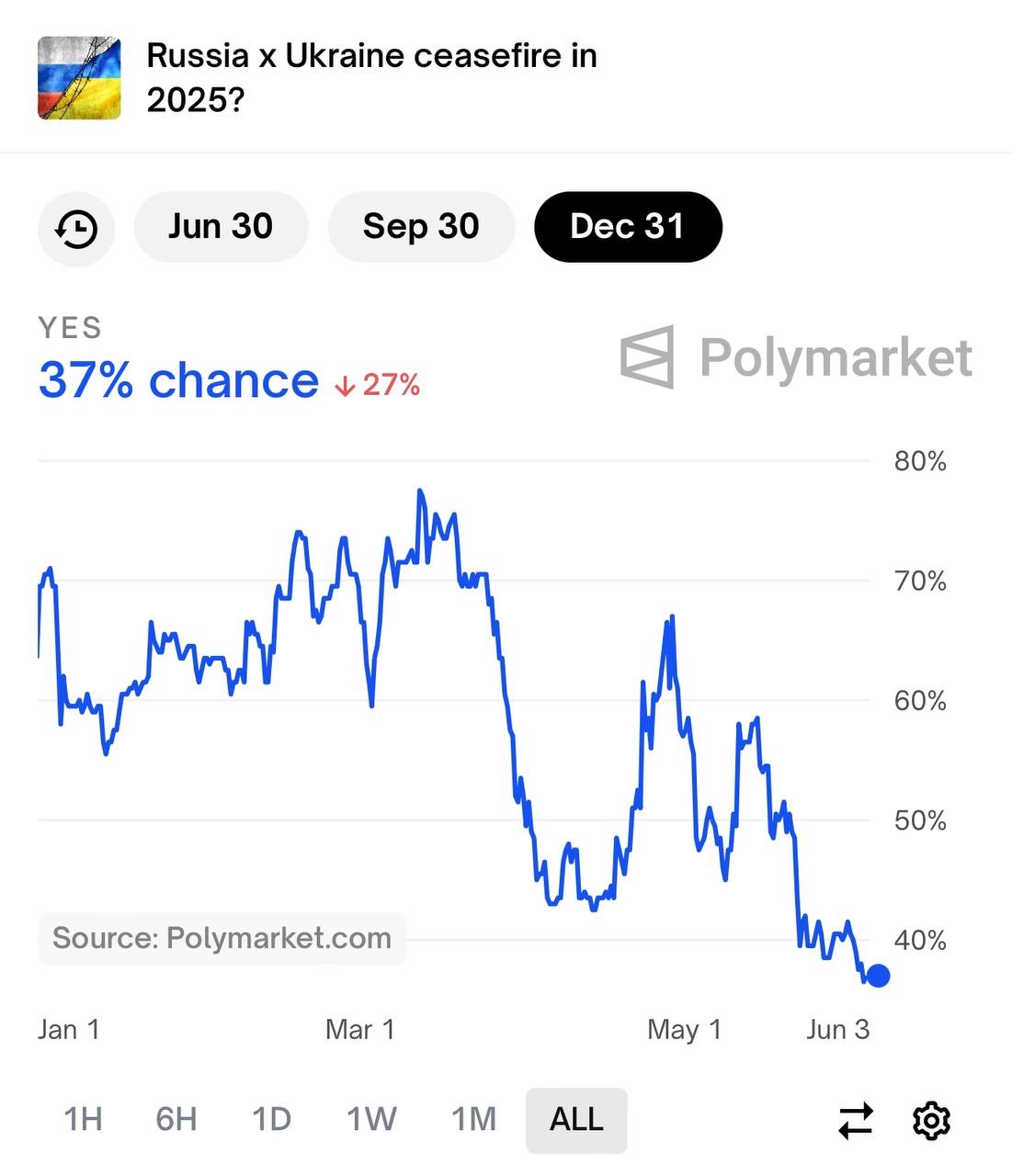Select the Jun 30 deadline tab

coord(221,227)
